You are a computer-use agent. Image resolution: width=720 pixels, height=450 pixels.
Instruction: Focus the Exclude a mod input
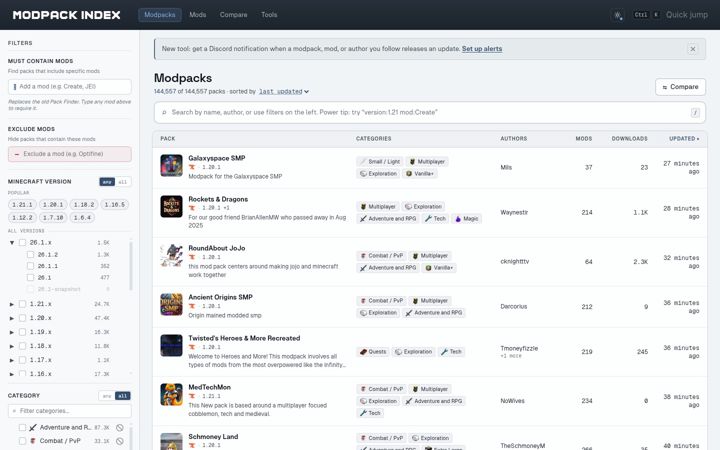[x=70, y=154]
